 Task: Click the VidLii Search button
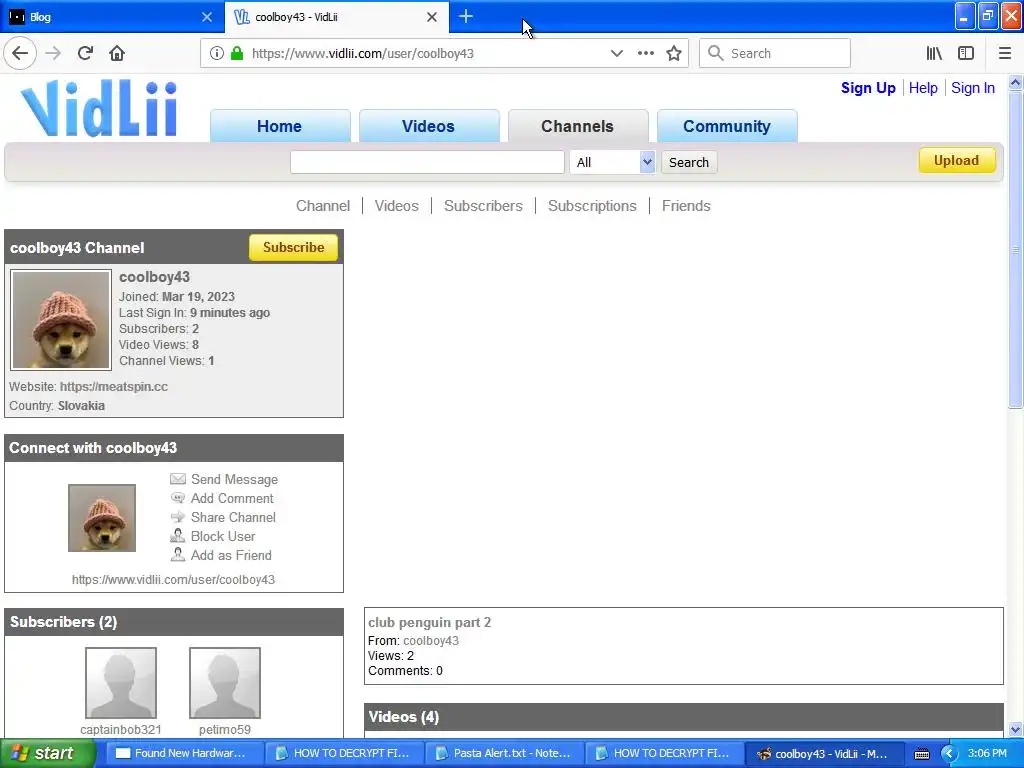pos(688,162)
